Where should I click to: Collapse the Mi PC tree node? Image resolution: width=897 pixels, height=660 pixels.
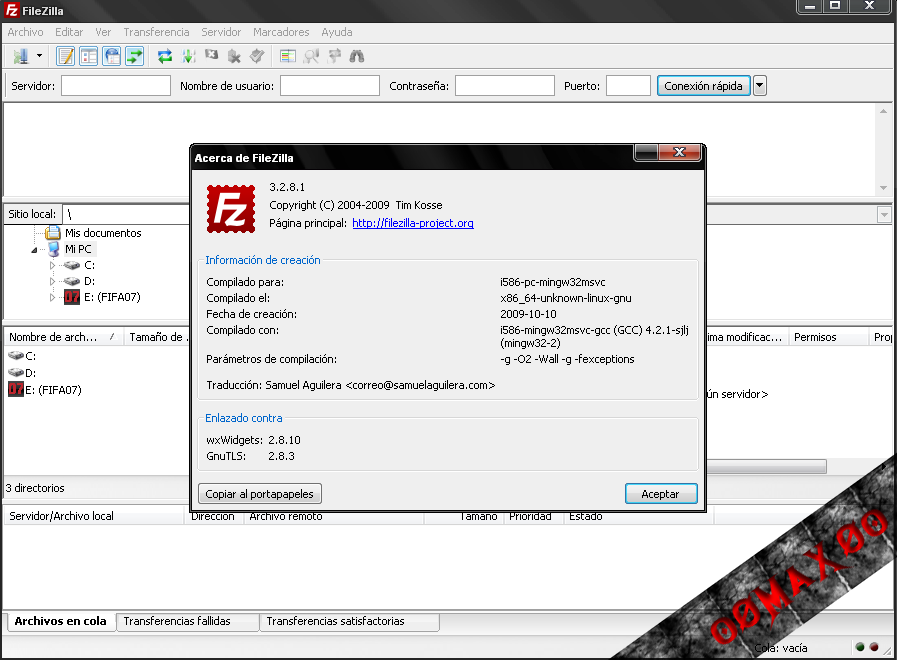pos(34,250)
